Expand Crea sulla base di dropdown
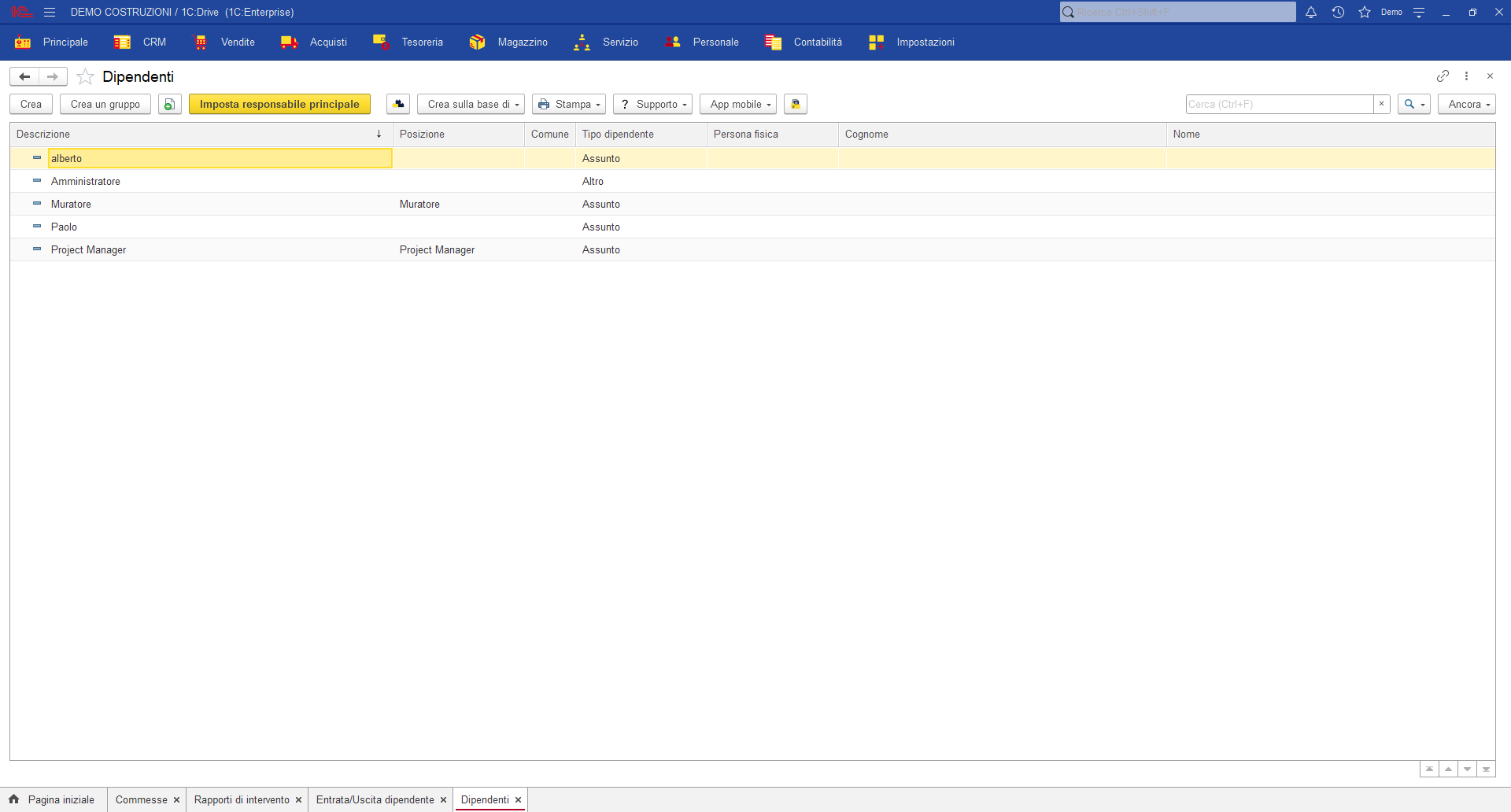Screen dimensions: 1511x812 pyautogui.click(x=471, y=104)
